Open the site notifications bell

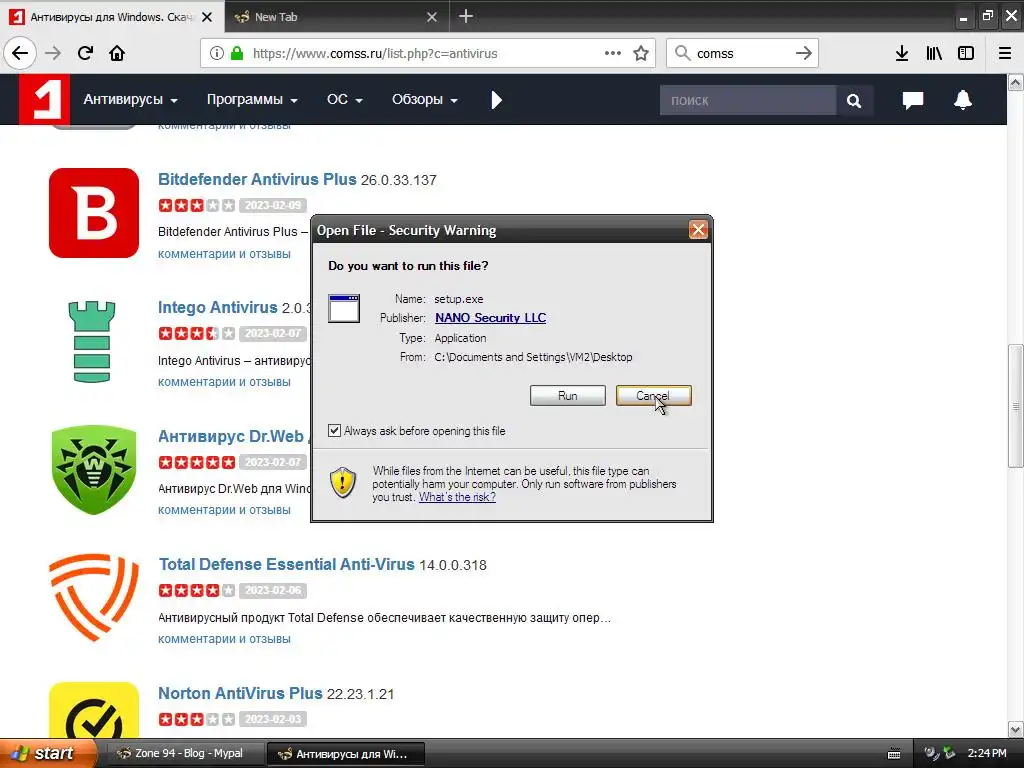coord(963,100)
